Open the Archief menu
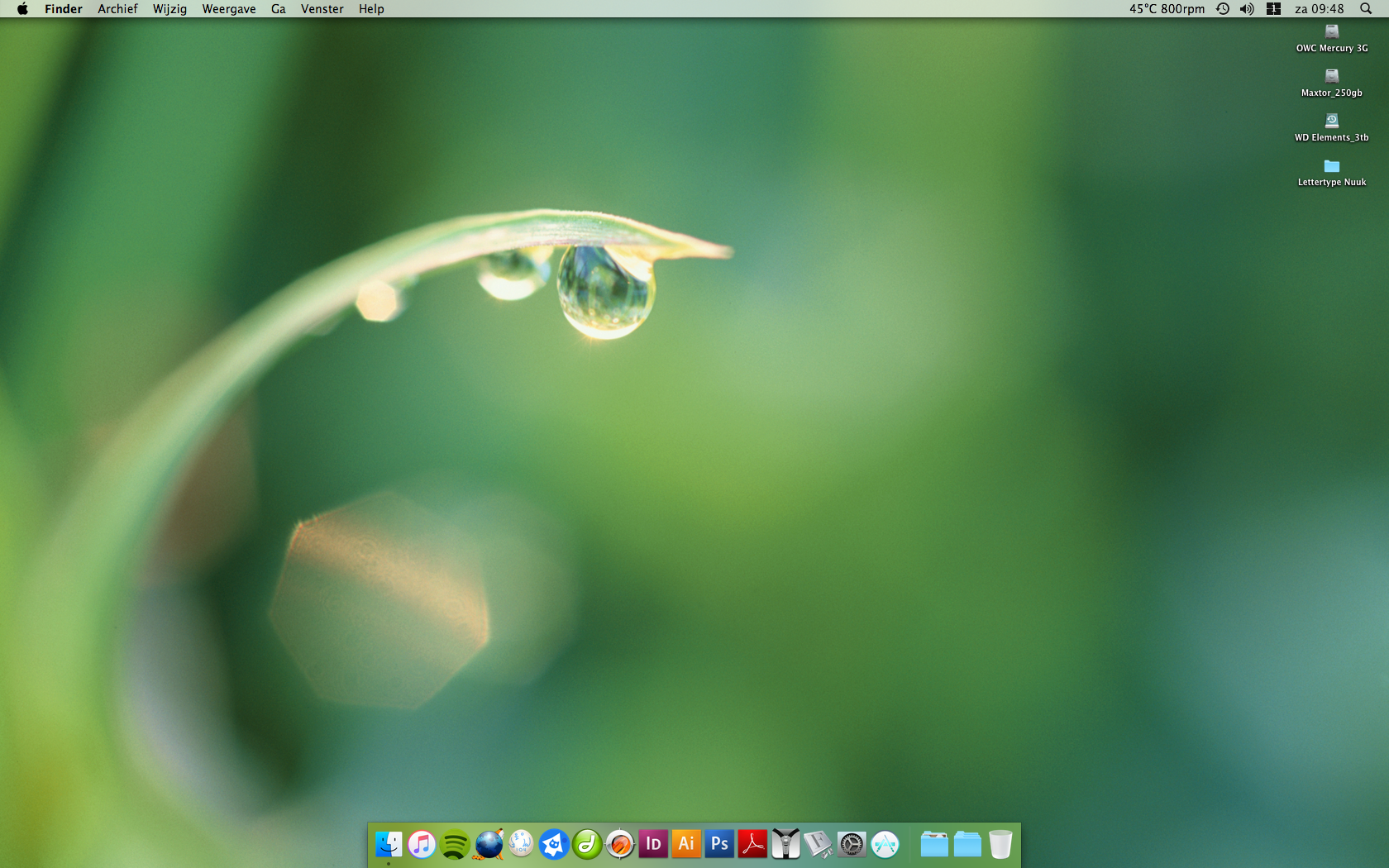This screenshot has width=1389, height=868. point(117,9)
